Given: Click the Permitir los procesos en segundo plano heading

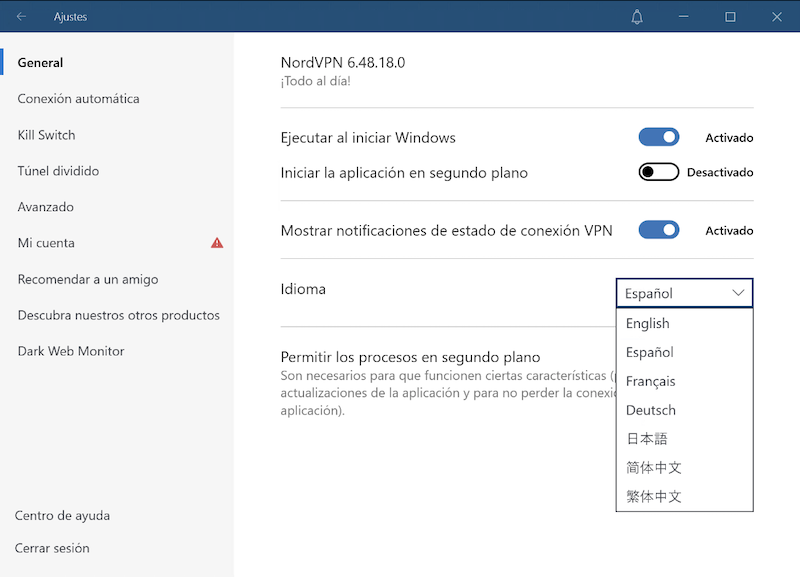Looking at the screenshot, I should 410,357.
